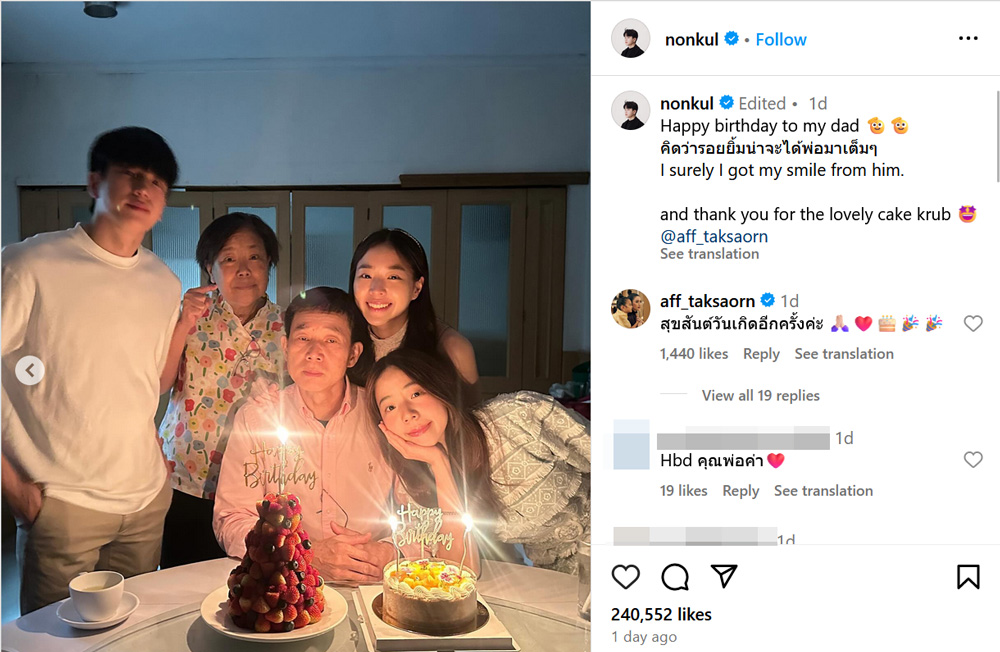This screenshot has width=1000, height=652.
Task: Open nonkul's profile picture in the header
Action: (631, 39)
